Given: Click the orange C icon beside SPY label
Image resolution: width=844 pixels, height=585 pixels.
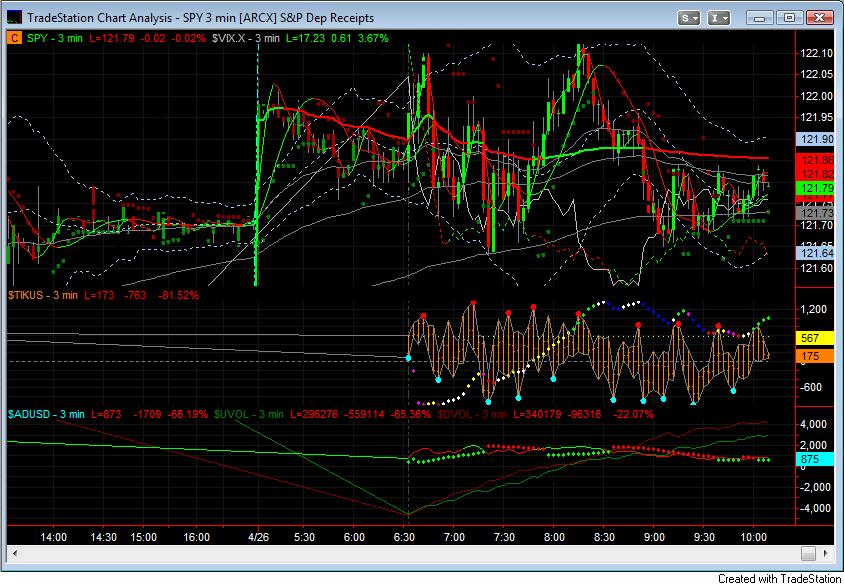Looking at the screenshot, I should 15,38.
